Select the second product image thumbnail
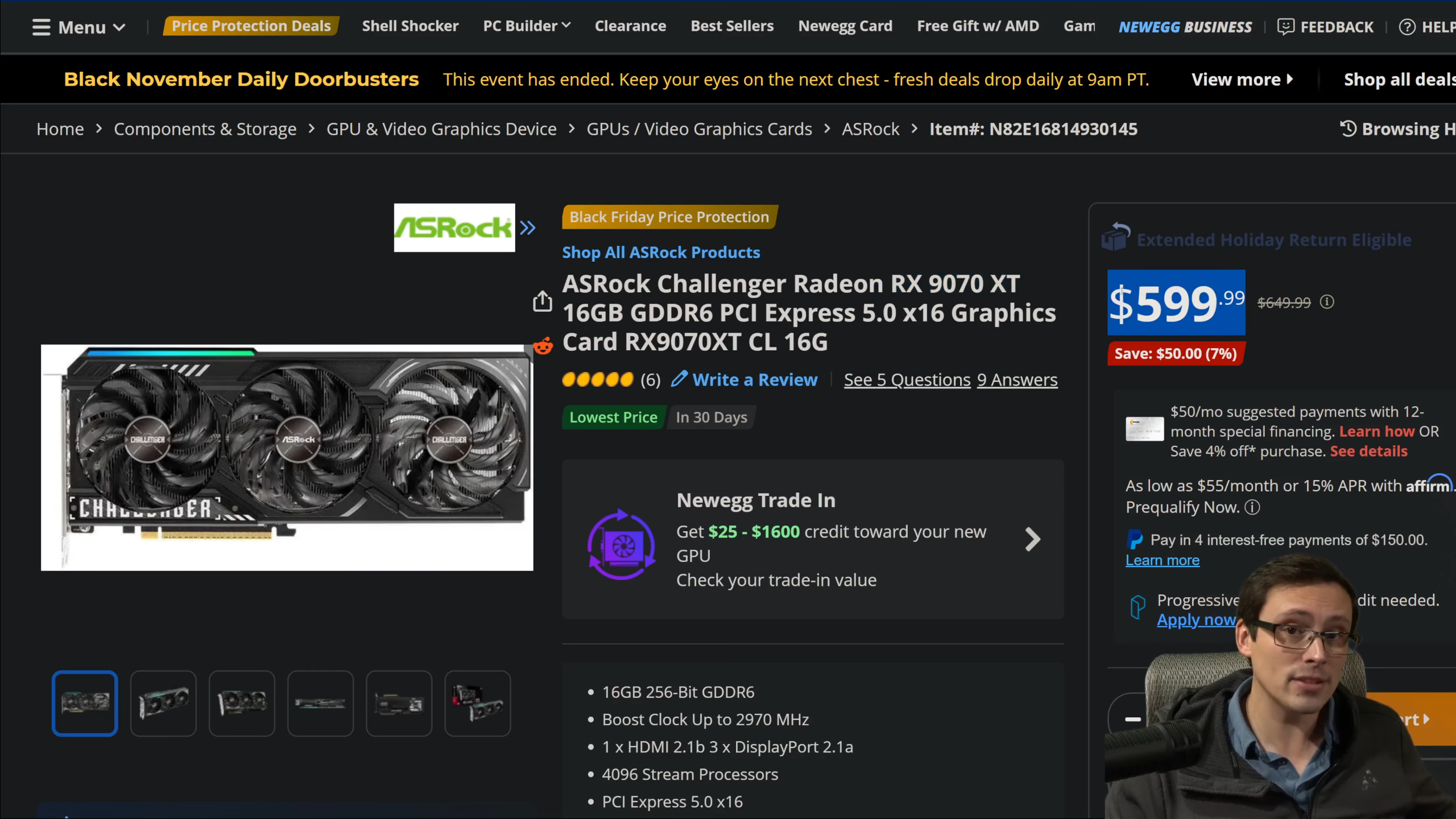The height and width of the screenshot is (819, 1456). (163, 704)
